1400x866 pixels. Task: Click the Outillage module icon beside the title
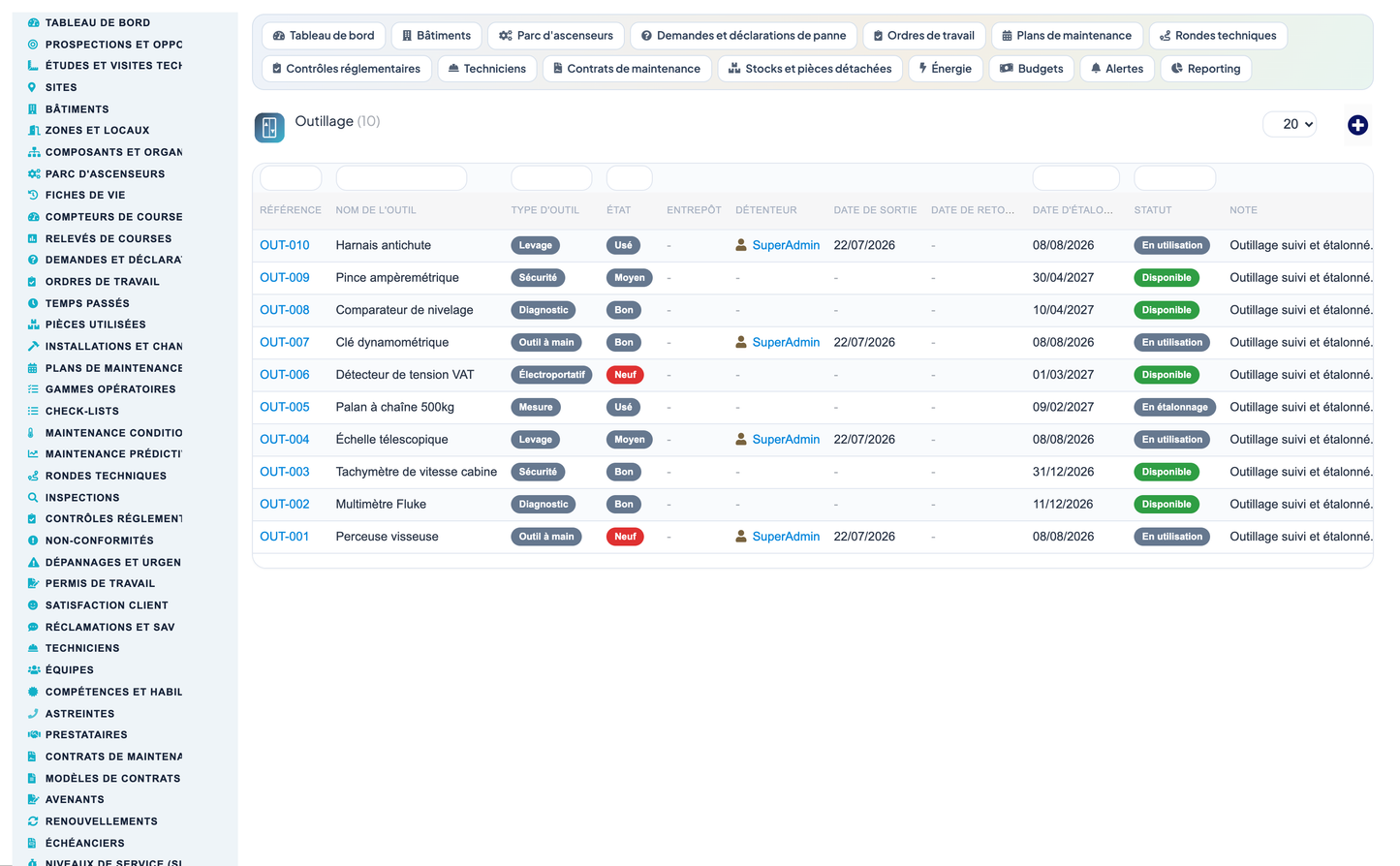tap(269, 127)
